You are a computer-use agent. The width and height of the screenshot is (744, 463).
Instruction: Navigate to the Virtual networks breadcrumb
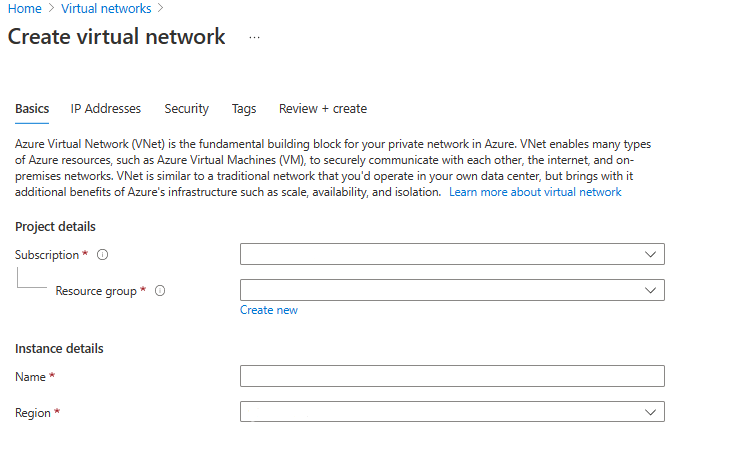tap(106, 8)
